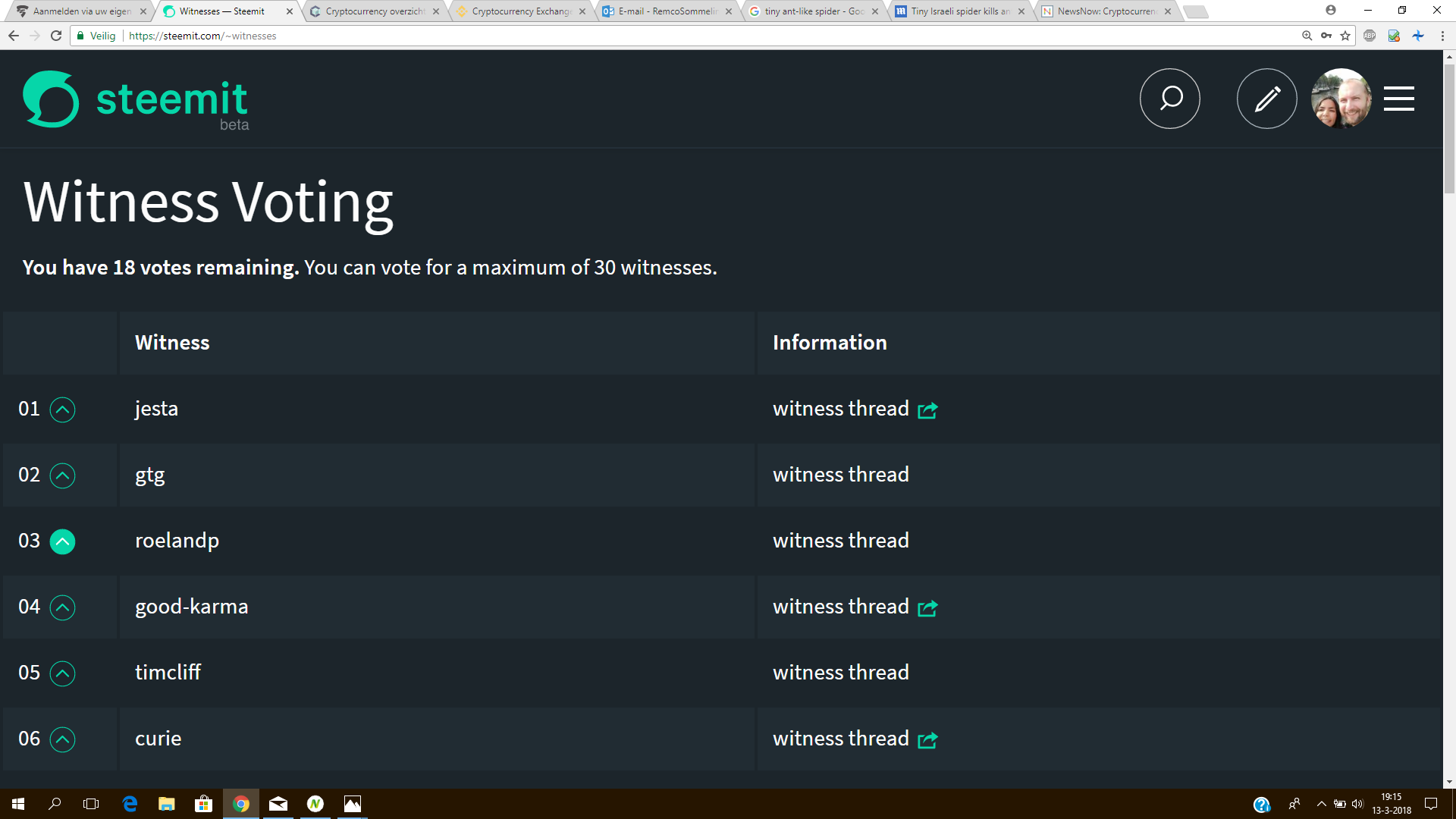This screenshot has width=1456, height=819.
Task: Toggle upvote arrow for witness curie
Action: [62, 739]
